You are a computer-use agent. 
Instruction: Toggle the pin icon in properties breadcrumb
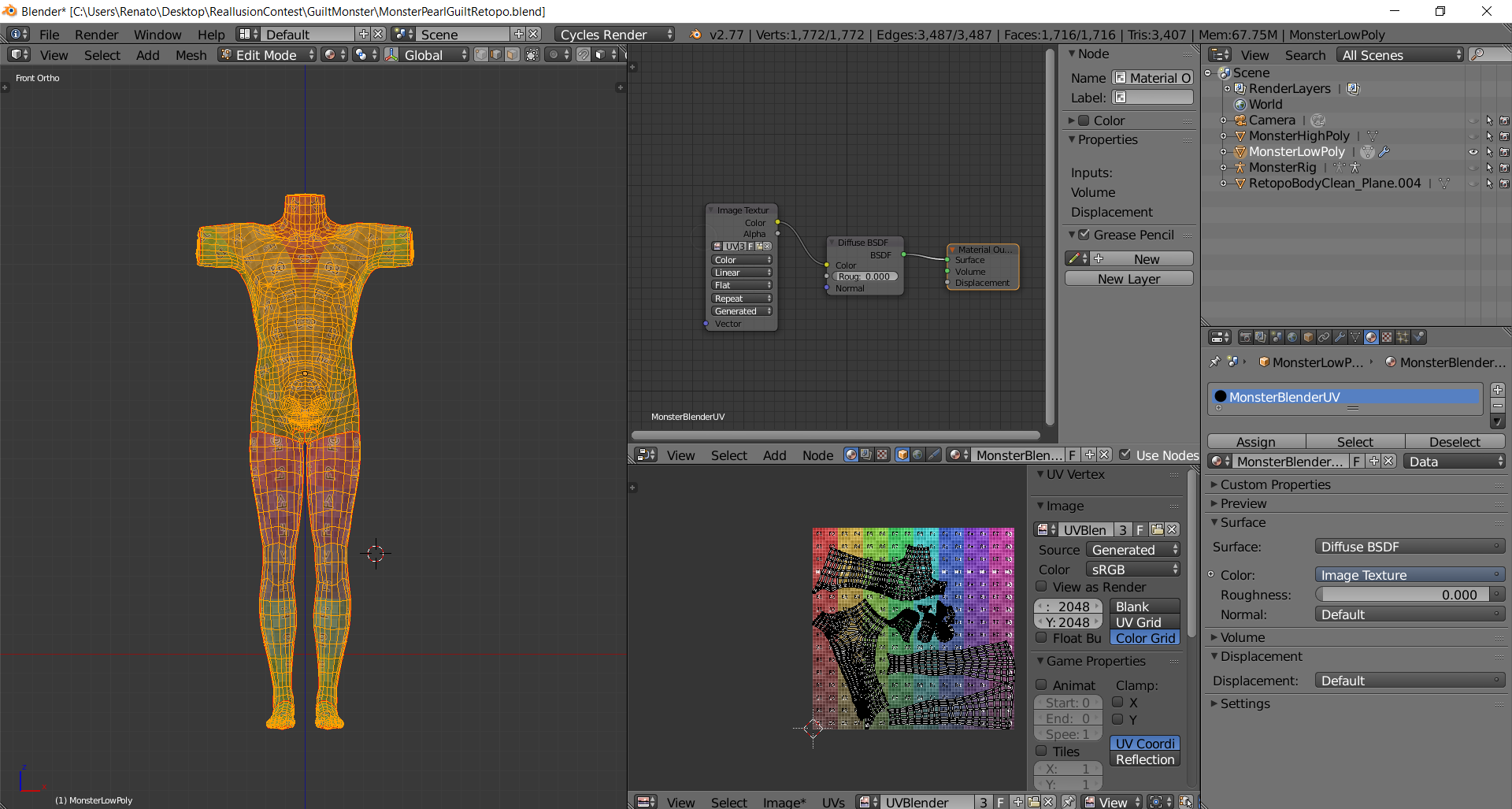[x=1215, y=362]
